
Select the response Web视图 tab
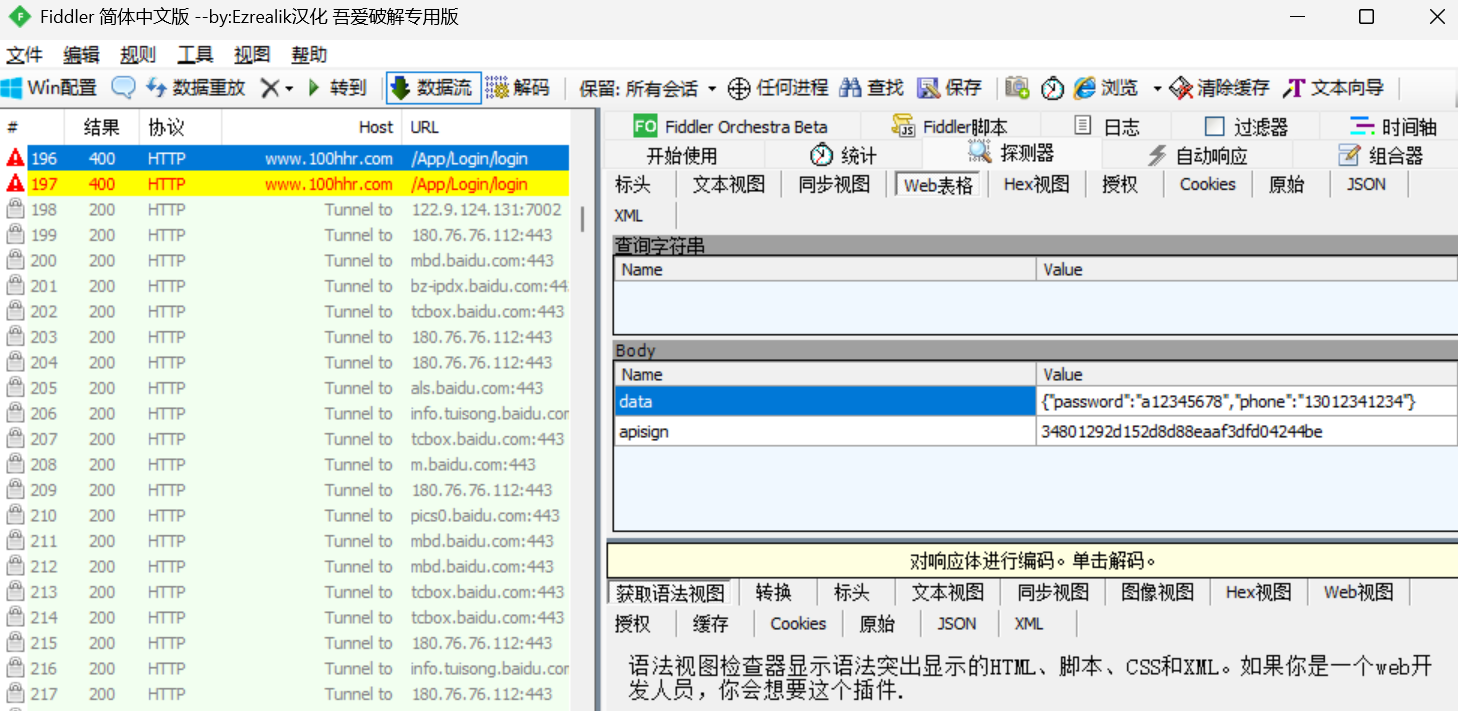pos(1358,592)
